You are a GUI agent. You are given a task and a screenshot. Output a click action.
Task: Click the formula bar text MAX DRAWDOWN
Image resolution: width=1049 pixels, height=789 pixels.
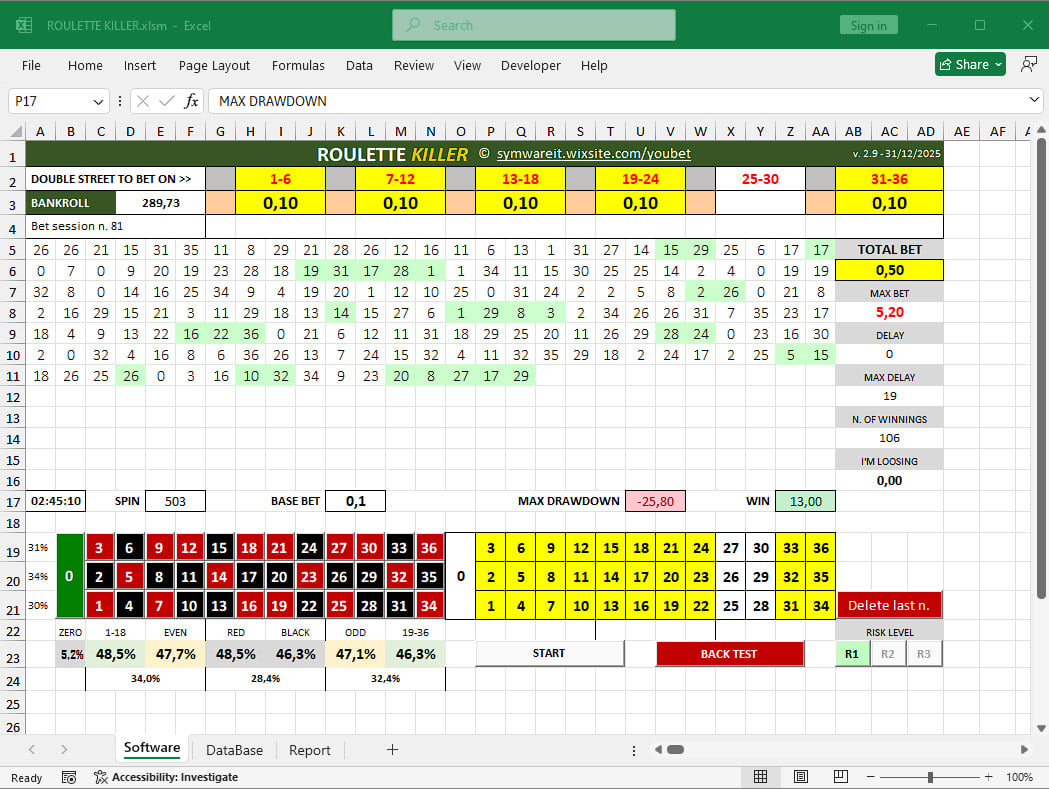(x=273, y=101)
